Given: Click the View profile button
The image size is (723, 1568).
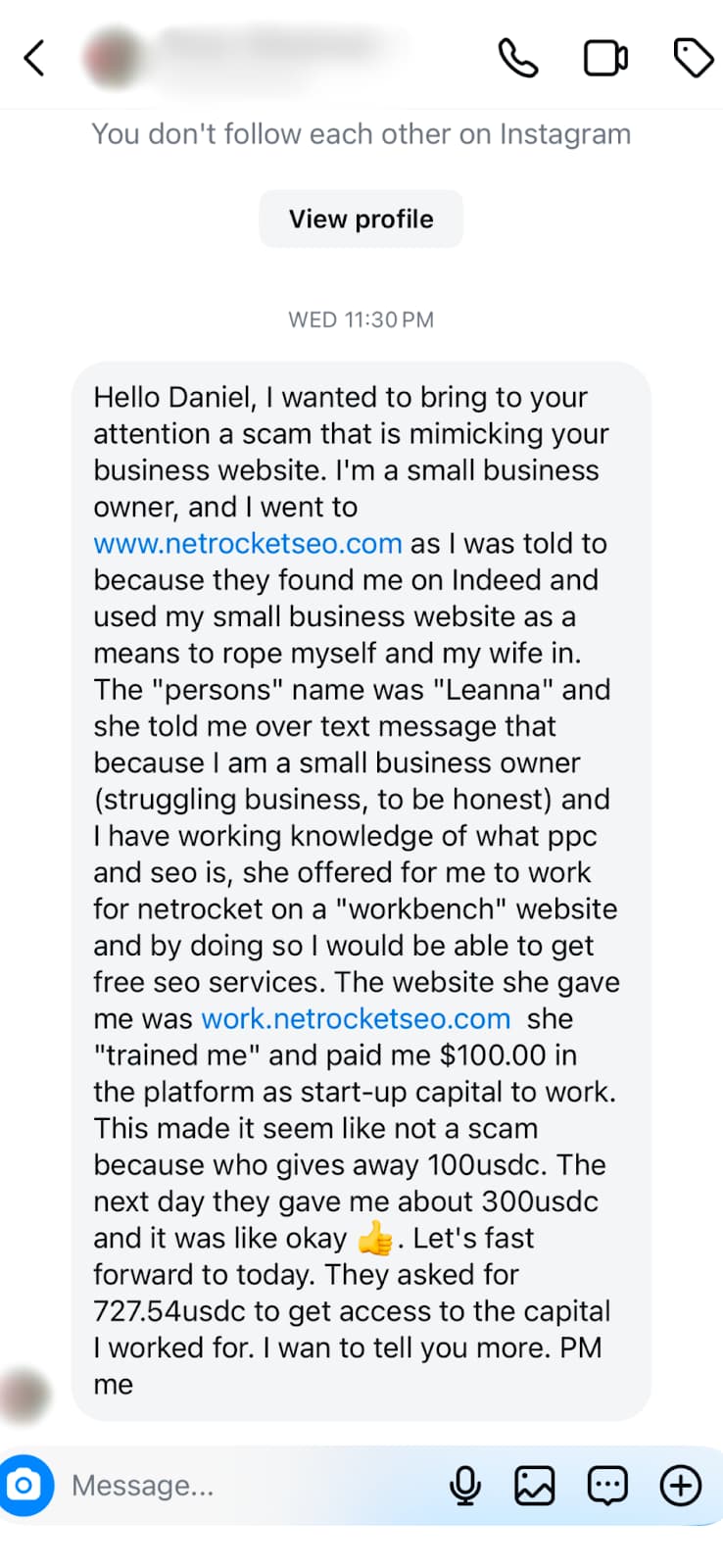Looking at the screenshot, I should (361, 219).
